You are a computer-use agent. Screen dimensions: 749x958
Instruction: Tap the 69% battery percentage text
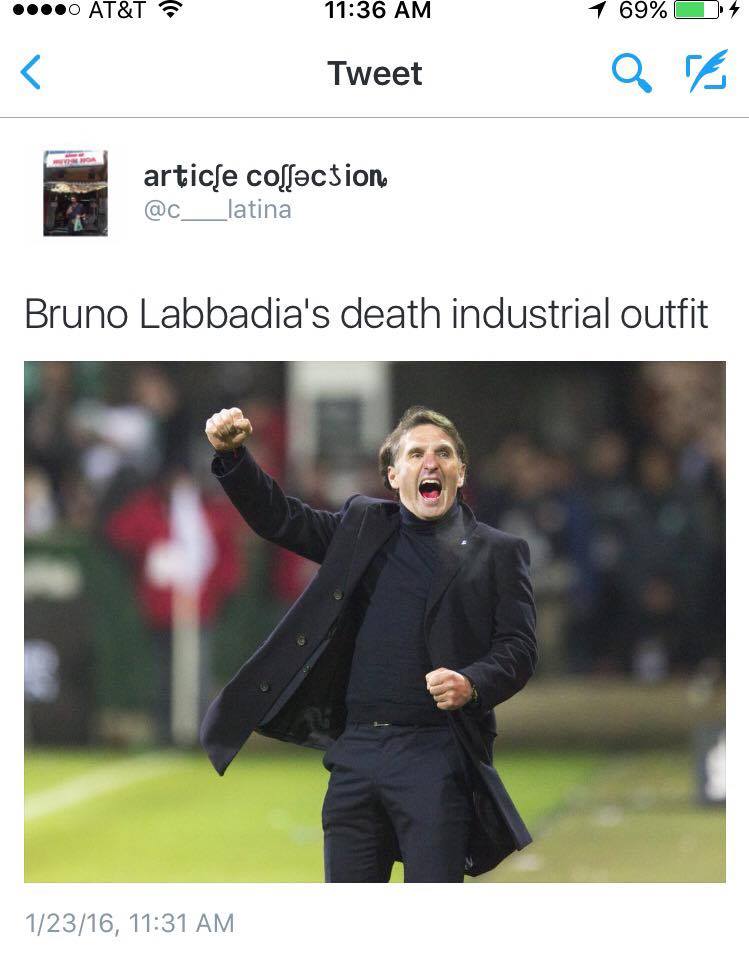tap(643, 9)
